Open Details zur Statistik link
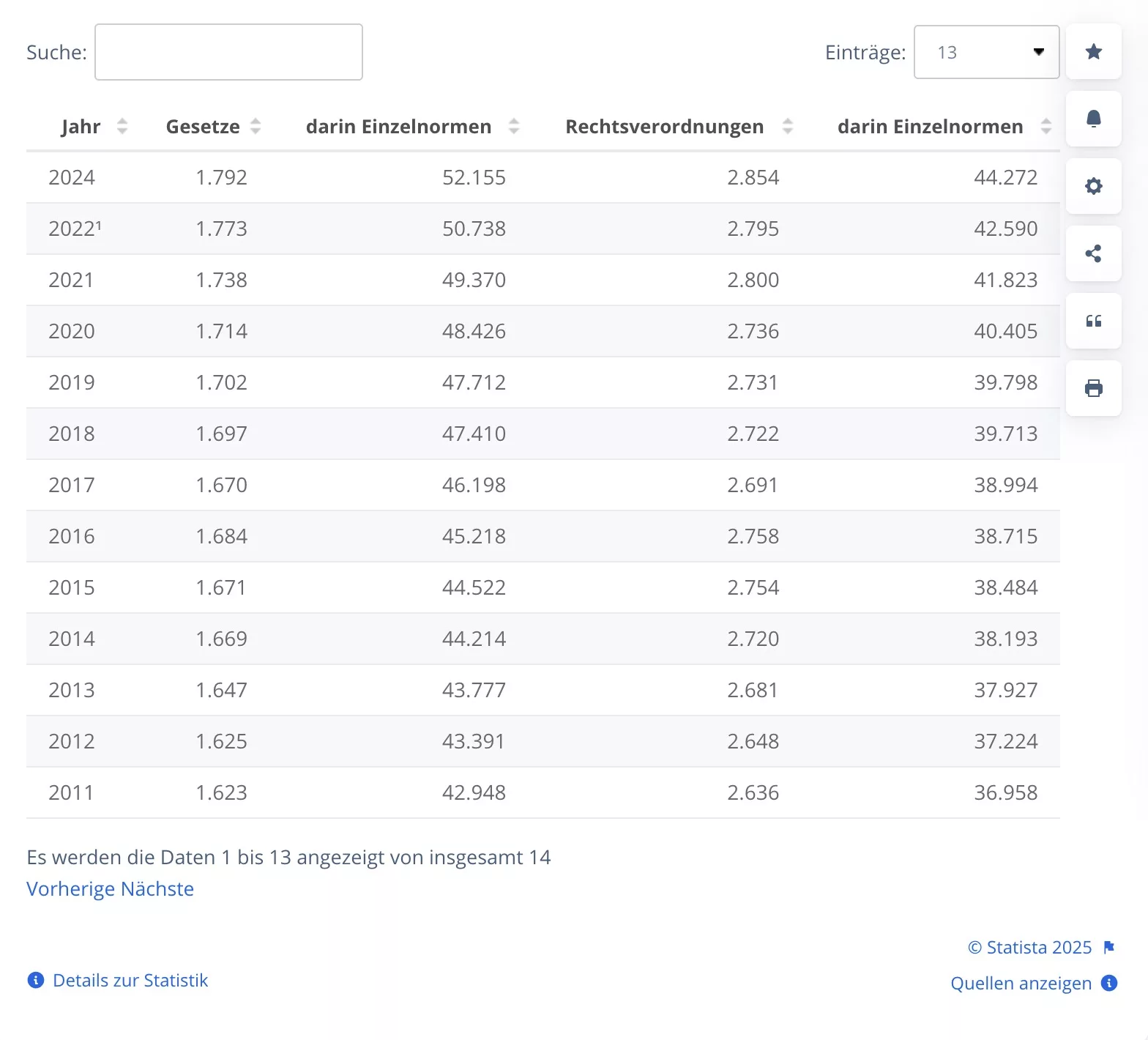This screenshot has width=1148, height=1040. [130, 980]
